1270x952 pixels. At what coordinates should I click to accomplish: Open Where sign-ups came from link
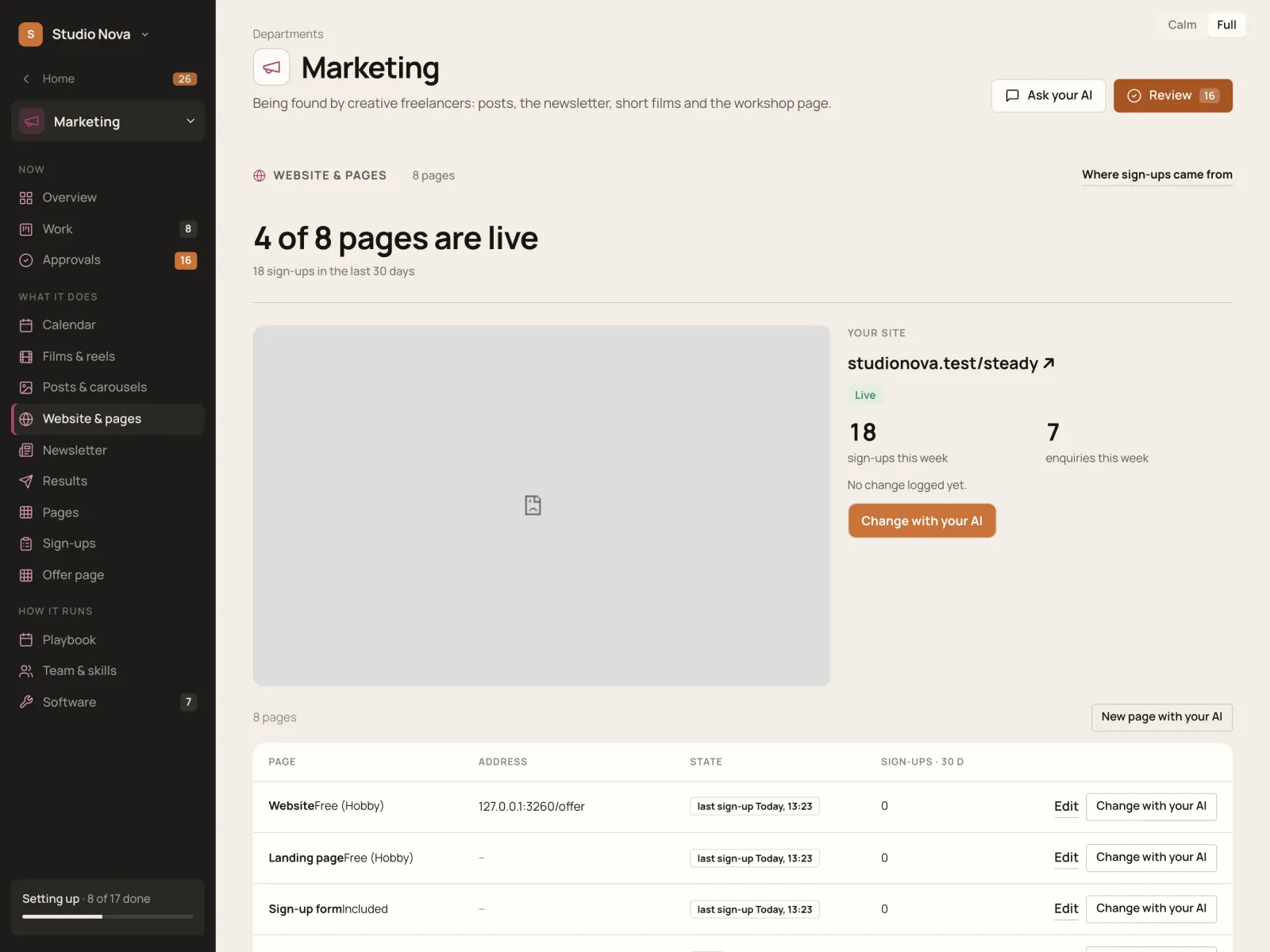tap(1157, 175)
